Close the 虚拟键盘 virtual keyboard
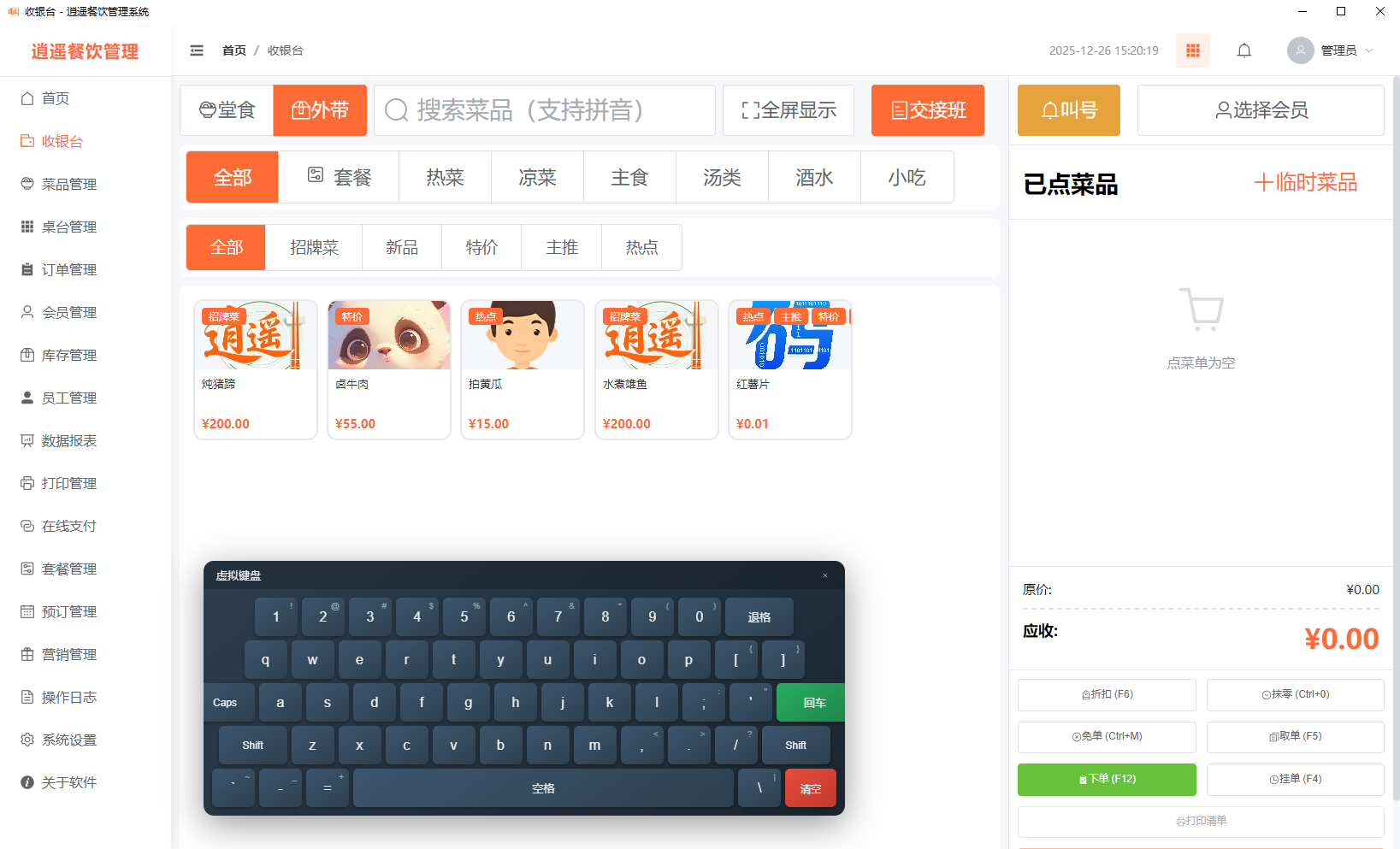The height and width of the screenshot is (849, 1400). 824,575
